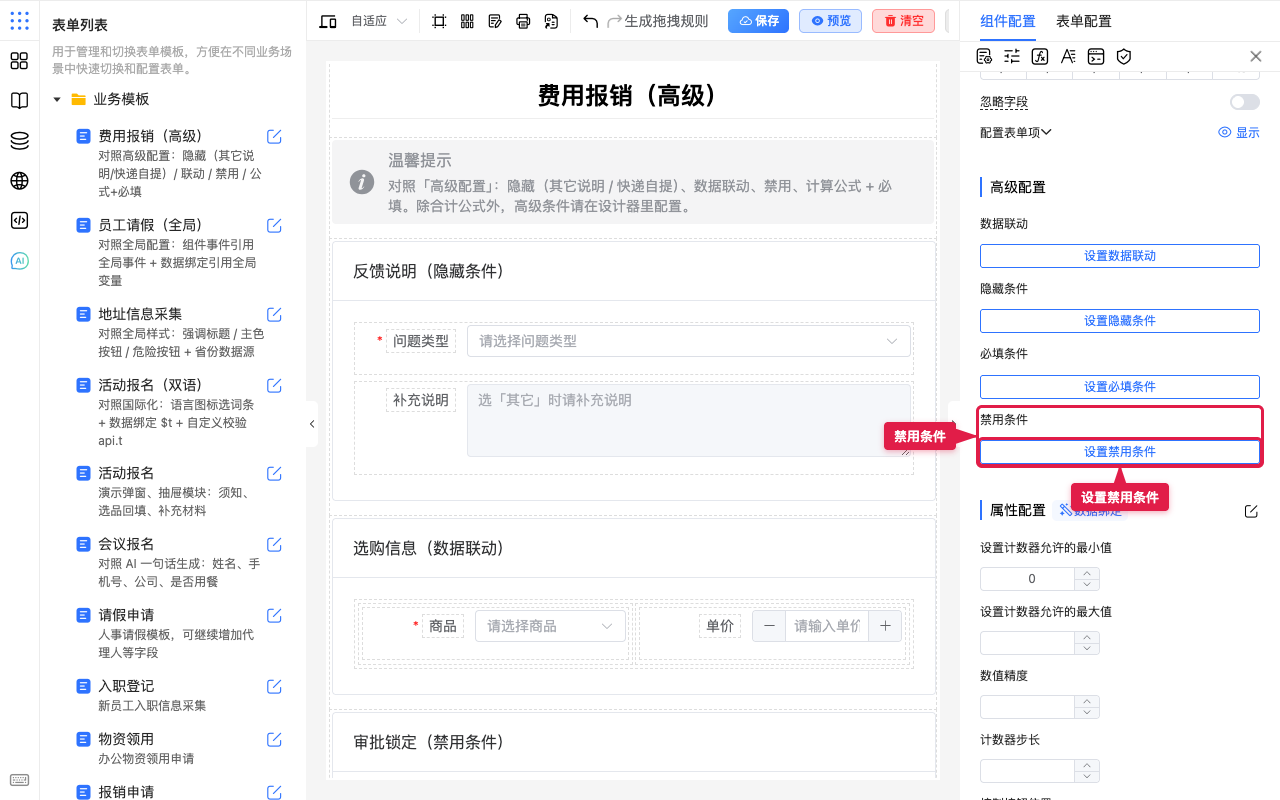Edit the 入职登记 template

click(x=274, y=687)
